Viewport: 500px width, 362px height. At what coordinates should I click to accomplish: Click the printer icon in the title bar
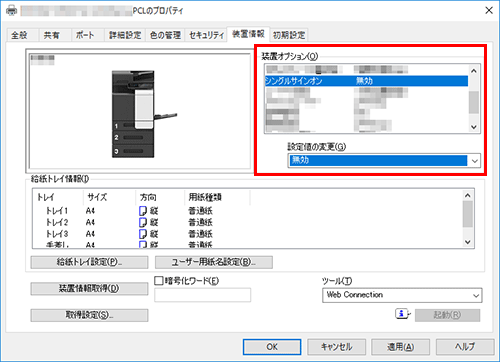12,10
